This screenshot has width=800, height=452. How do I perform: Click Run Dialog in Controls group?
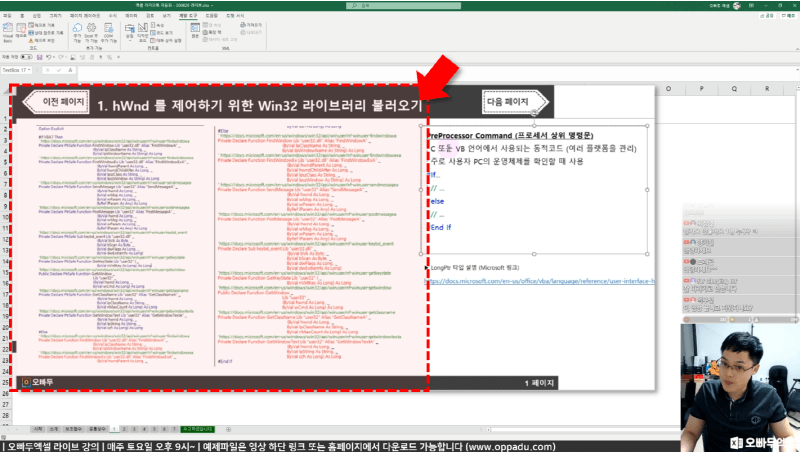(x=166, y=40)
